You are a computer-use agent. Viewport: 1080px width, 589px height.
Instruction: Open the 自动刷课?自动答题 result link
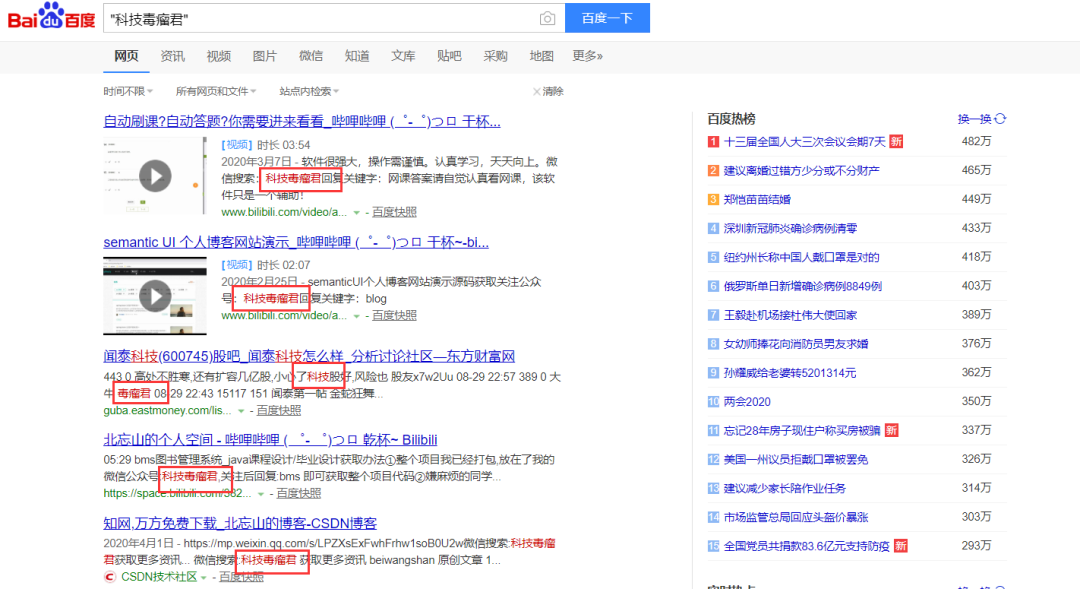302,121
